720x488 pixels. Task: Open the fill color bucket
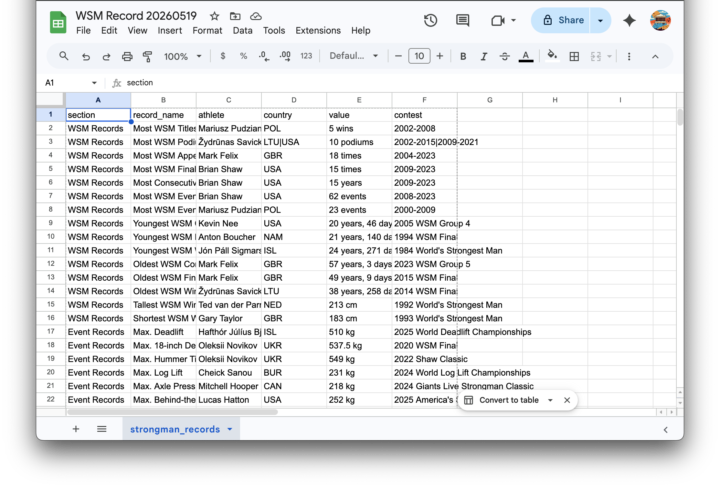click(552, 56)
